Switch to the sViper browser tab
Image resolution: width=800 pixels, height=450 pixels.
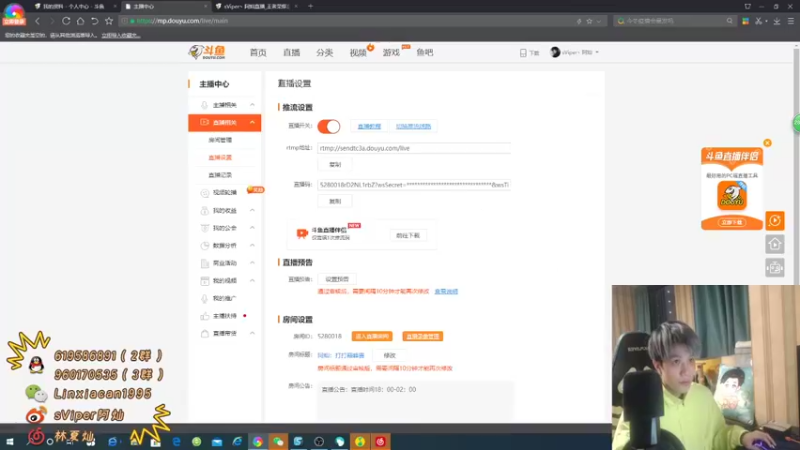tap(256, 6)
